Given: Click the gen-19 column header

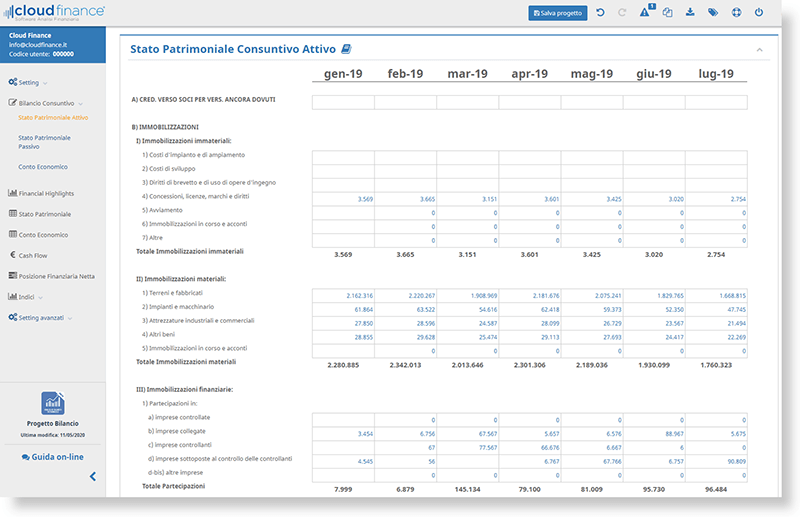Looking at the screenshot, I should 343,74.
